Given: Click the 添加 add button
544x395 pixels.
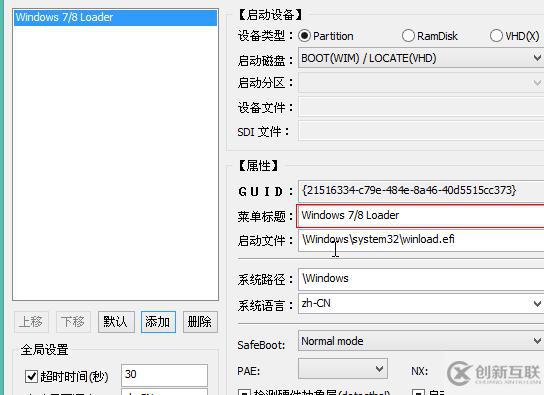Looking at the screenshot, I should click(158, 322).
